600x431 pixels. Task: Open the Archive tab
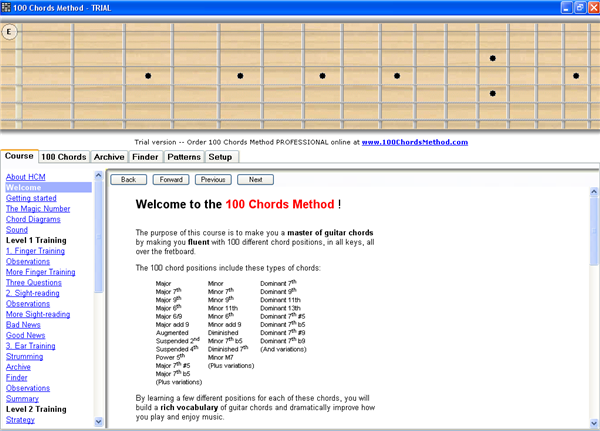[109, 157]
